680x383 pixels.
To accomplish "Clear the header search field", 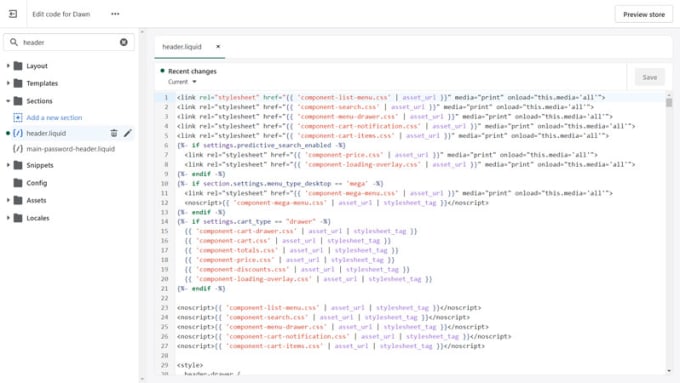I will click(x=124, y=42).
